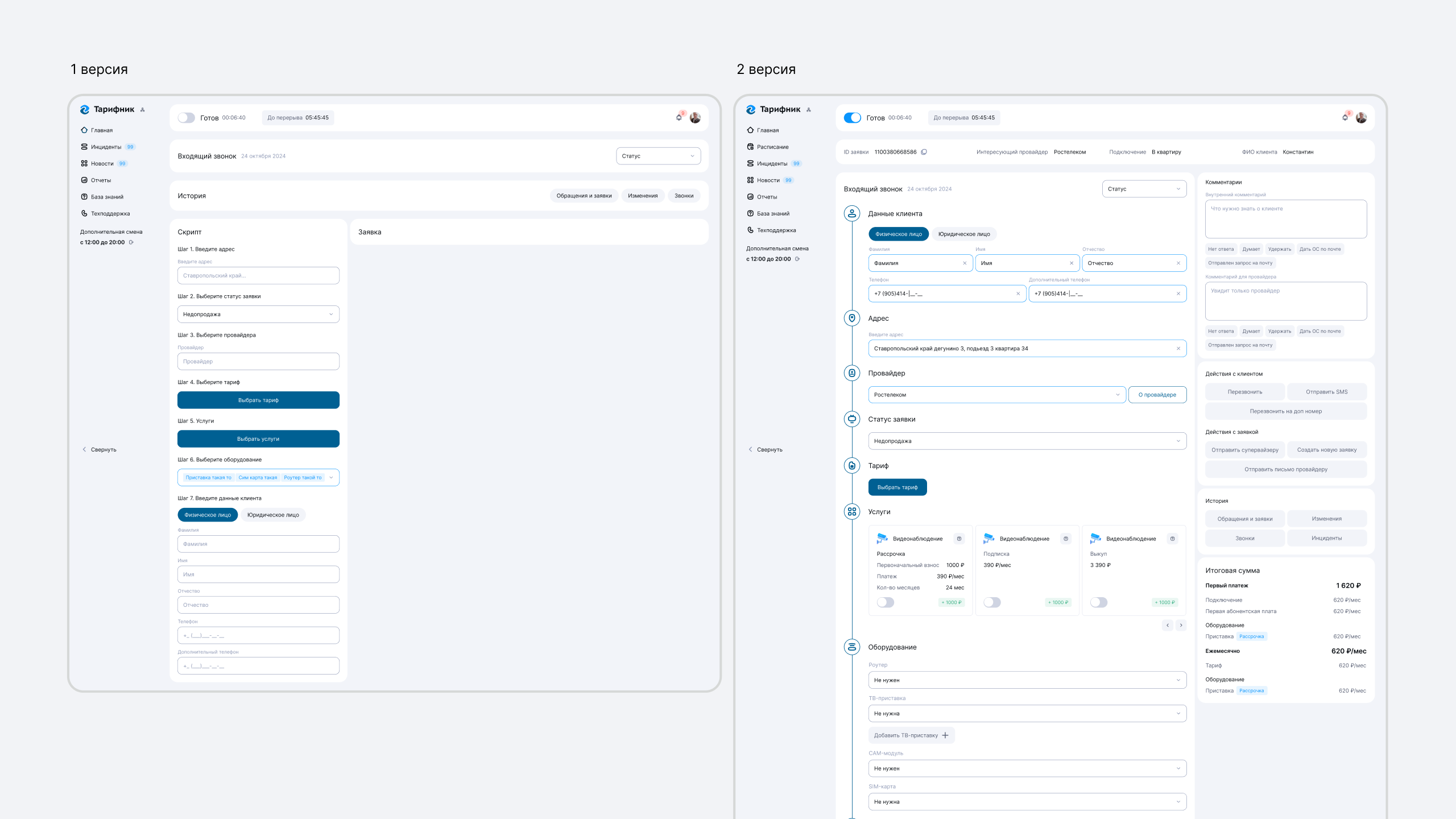The image size is (1456, 819).
Task: Select the Юридическое лицо tab in version 2
Action: coord(963,234)
